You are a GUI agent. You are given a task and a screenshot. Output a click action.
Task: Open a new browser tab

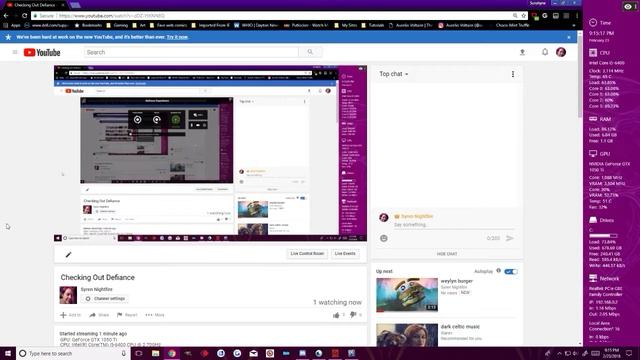click(75, 5)
